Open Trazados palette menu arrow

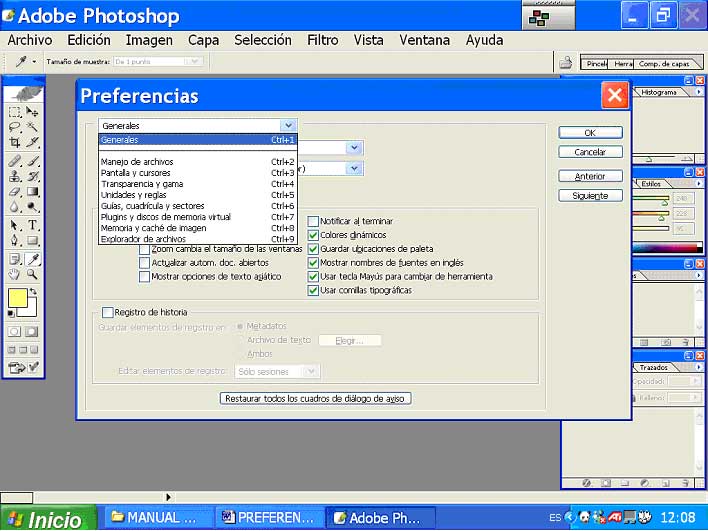pyautogui.click(x=699, y=368)
